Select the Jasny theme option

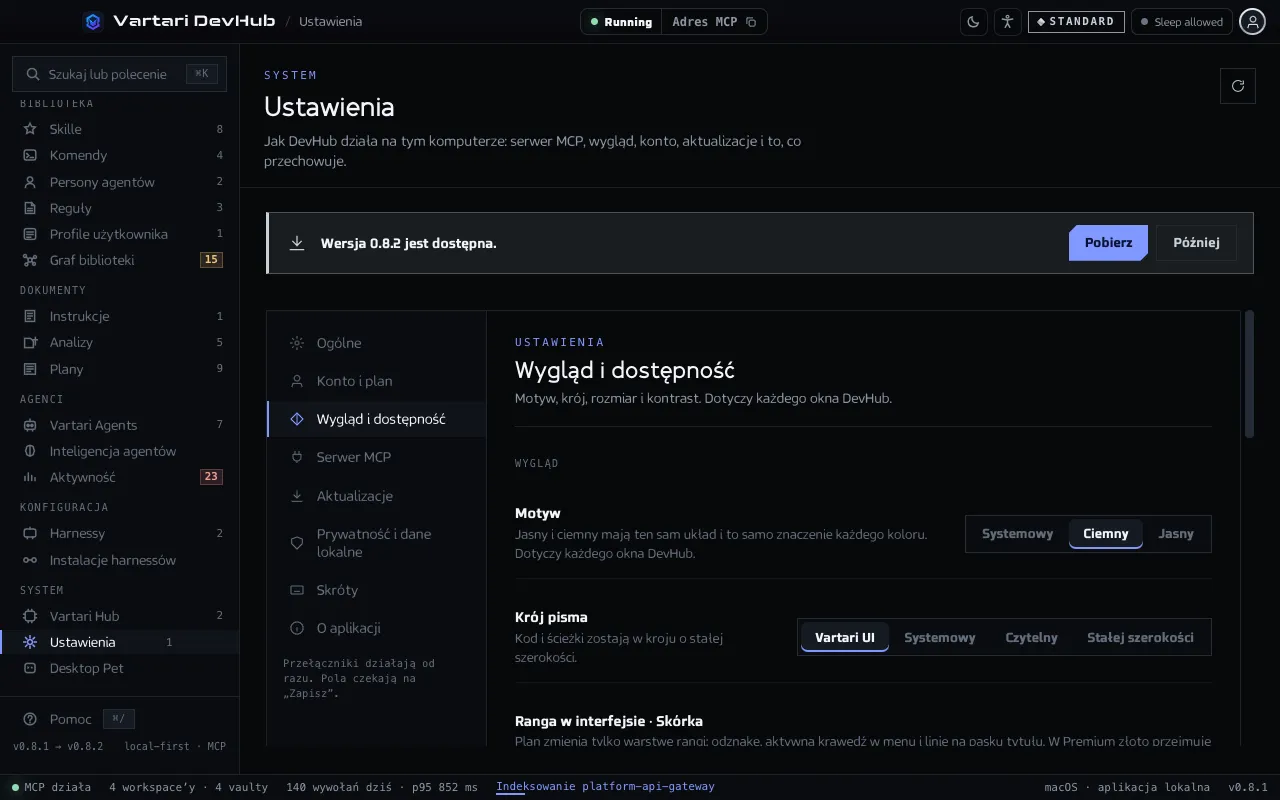1176,534
